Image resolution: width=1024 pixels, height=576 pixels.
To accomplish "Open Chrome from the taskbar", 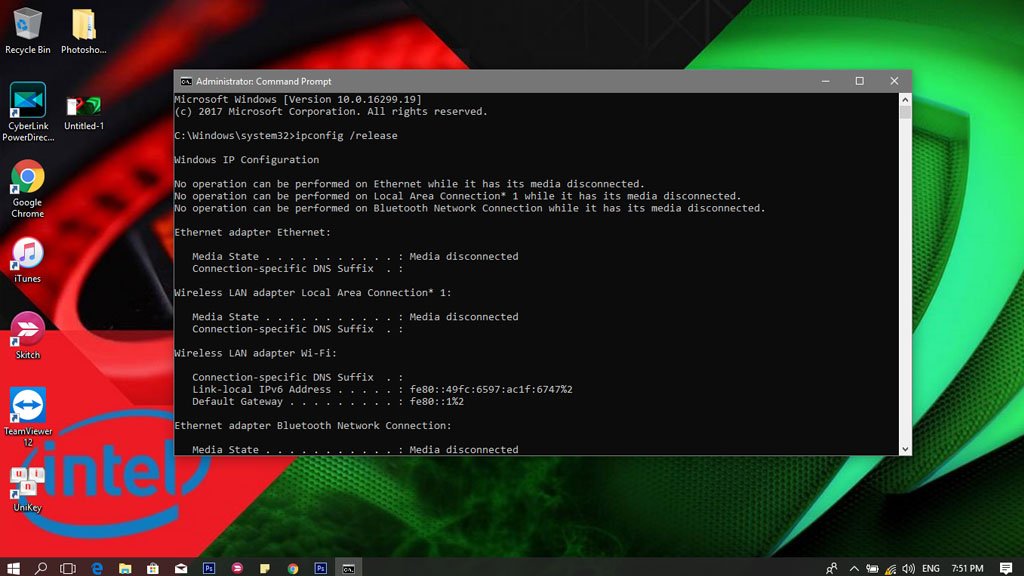I will 293,568.
